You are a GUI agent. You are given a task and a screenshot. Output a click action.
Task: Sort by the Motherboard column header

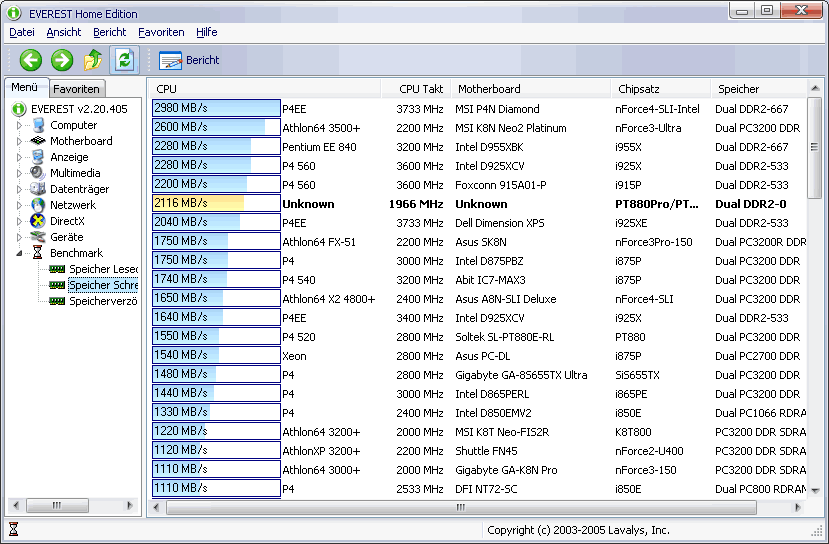coord(531,89)
